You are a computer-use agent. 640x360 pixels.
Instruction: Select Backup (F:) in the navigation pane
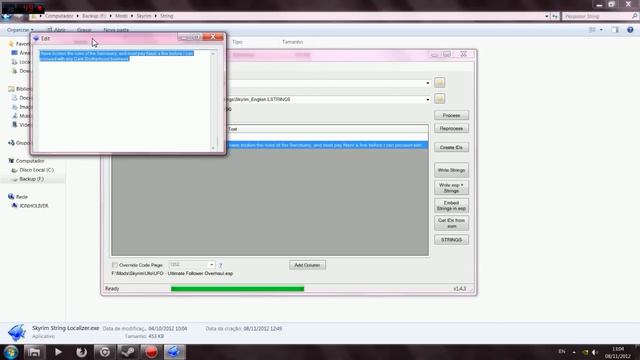[x=31, y=179]
